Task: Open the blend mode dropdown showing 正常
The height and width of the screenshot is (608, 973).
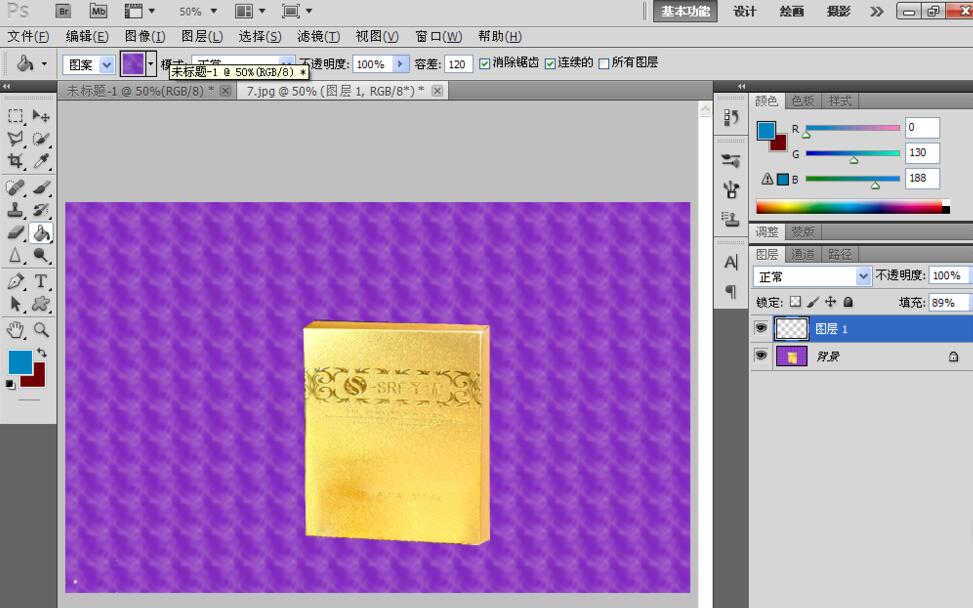Action: 865,275
